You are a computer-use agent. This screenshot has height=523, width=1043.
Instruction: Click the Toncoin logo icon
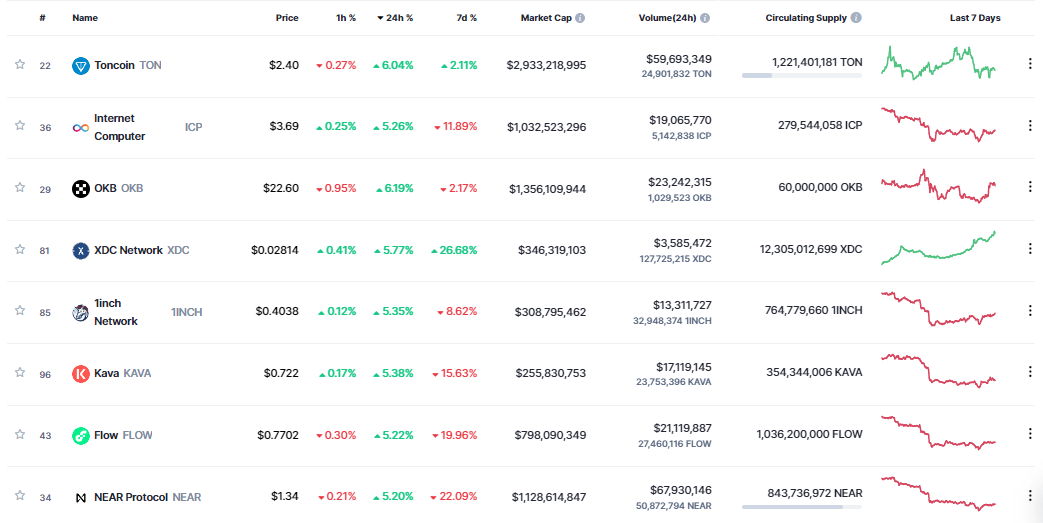[x=80, y=65]
